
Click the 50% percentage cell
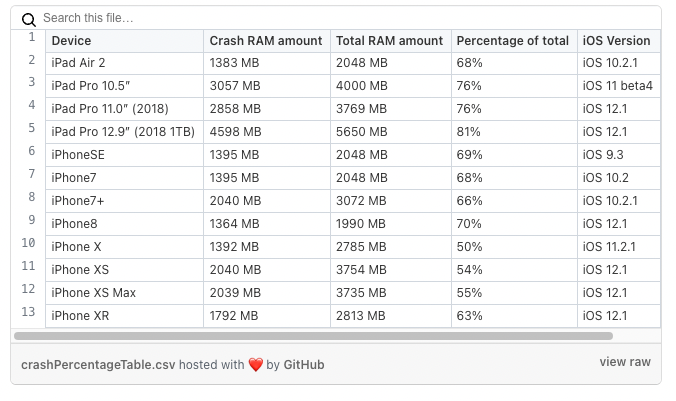[x=514, y=247]
